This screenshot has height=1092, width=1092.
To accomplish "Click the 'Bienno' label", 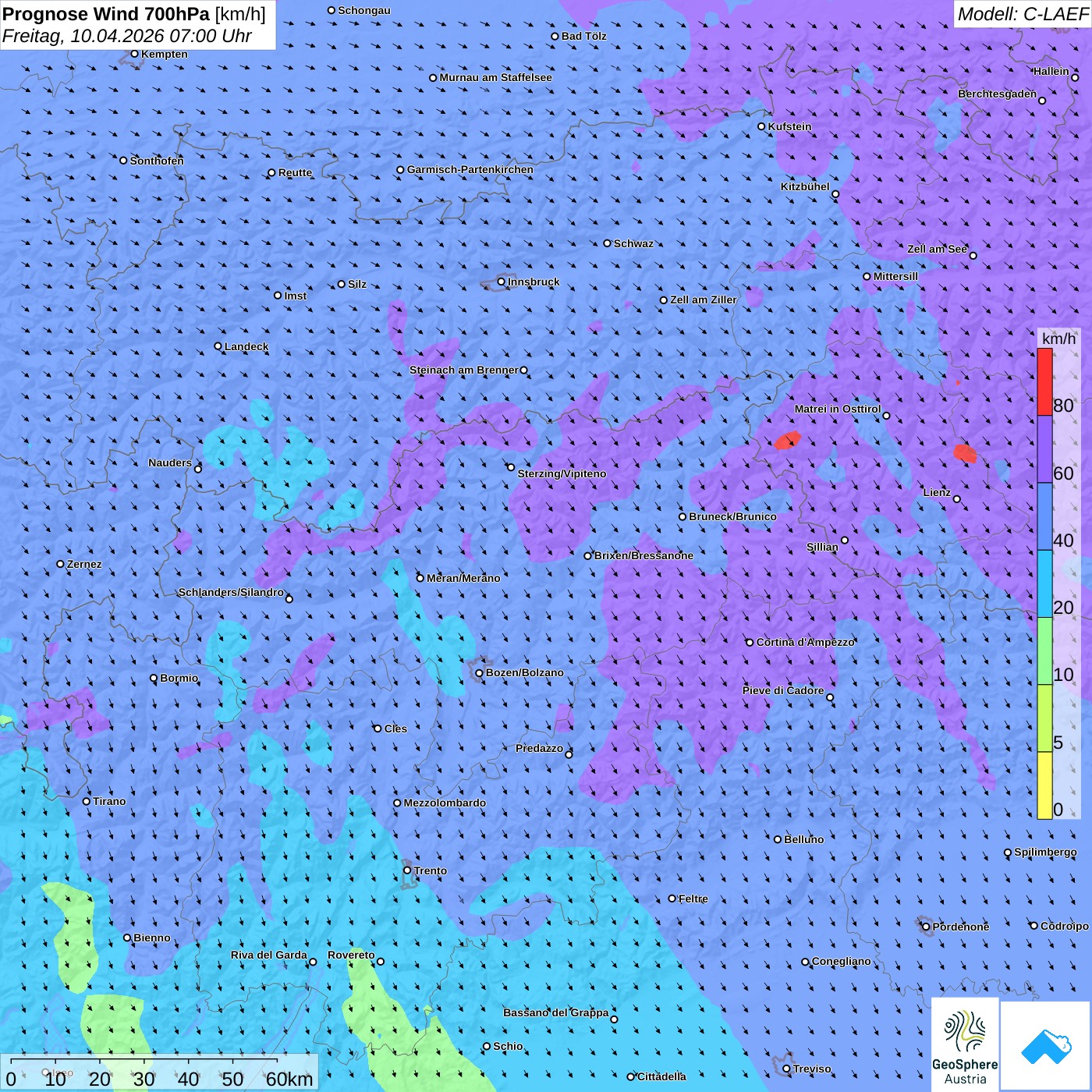I will (x=152, y=938).
